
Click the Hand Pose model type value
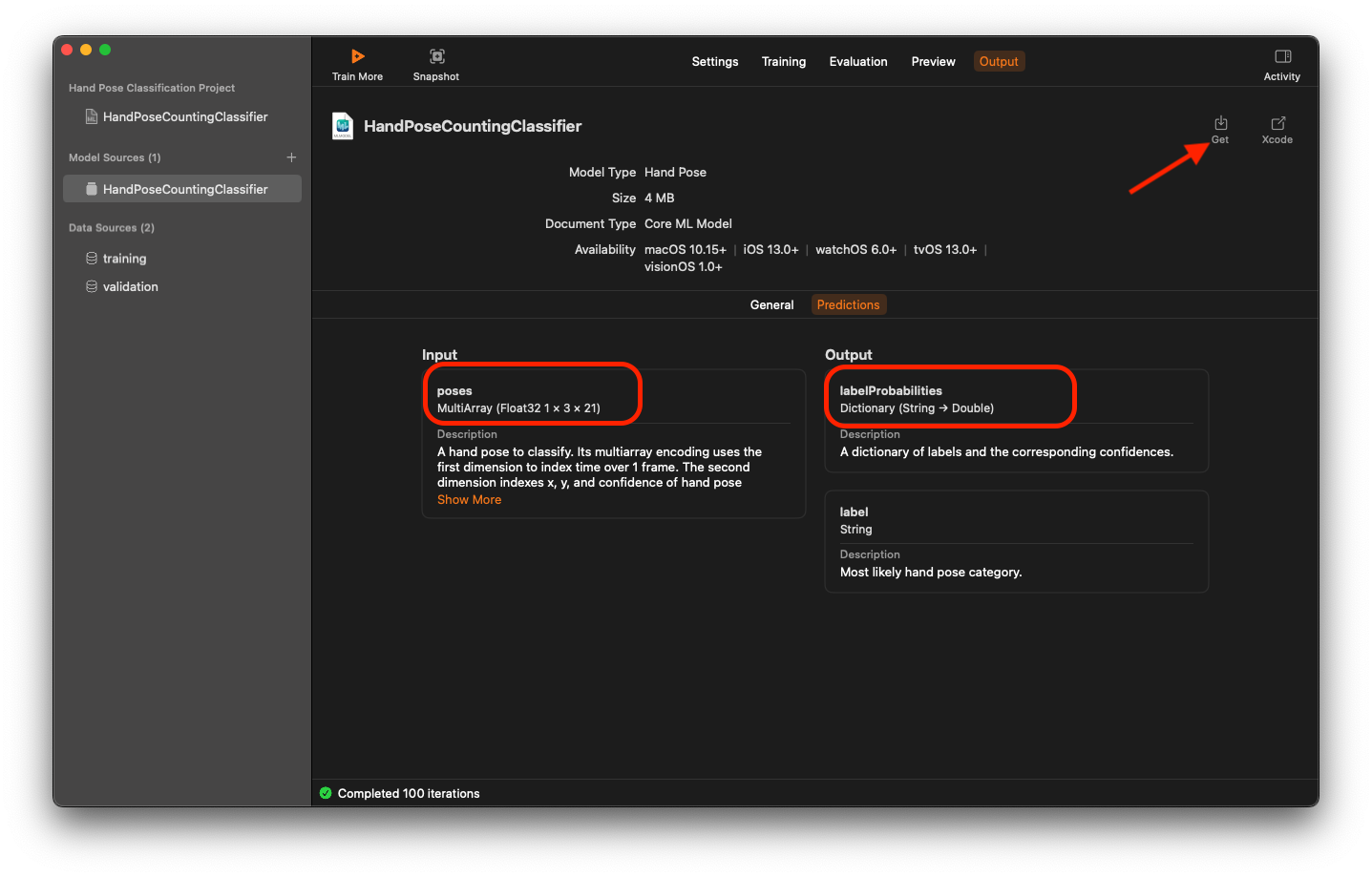(675, 173)
